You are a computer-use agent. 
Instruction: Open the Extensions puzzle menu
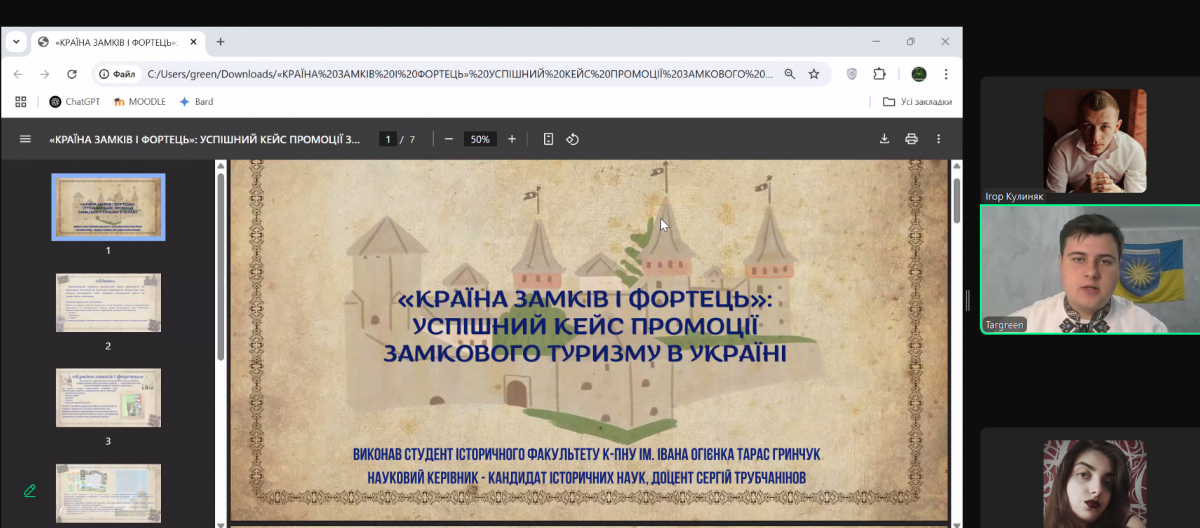point(879,74)
